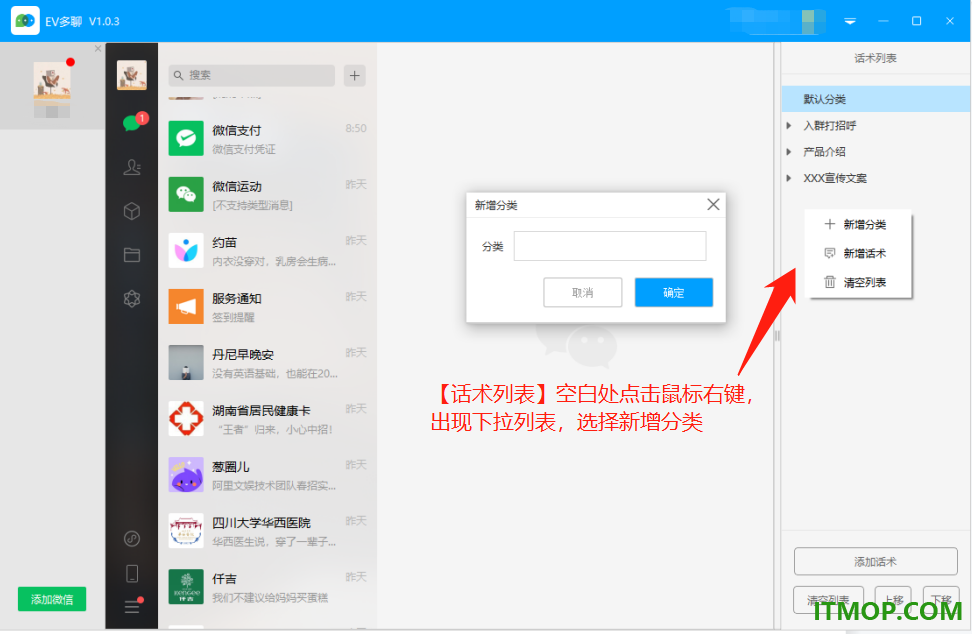The height and width of the screenshot is (634, 972).
Task: Open the 约苗 chat
Action: click(x=267, y=250)
